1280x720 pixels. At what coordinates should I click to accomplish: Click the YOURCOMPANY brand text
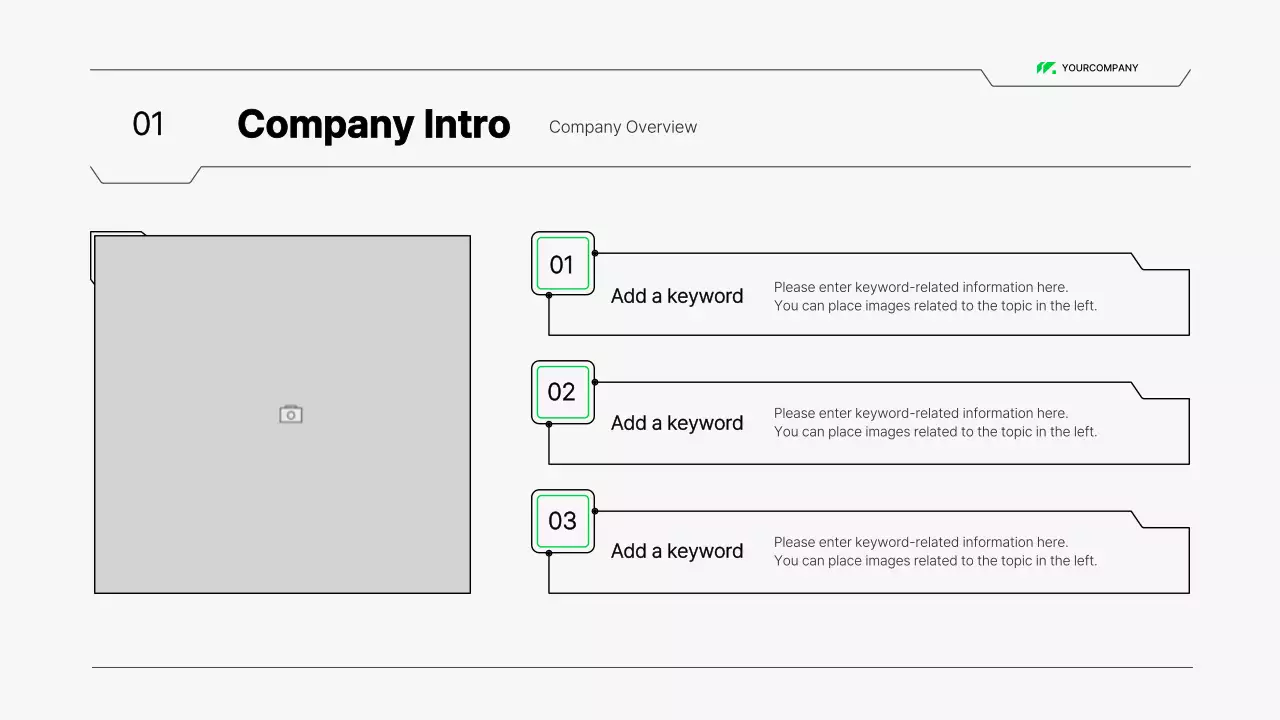click(1100, 68)
